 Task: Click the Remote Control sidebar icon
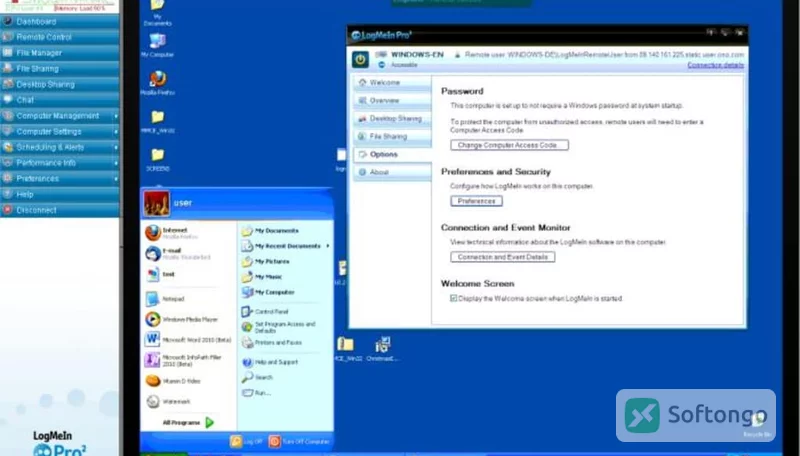(x=7, y=37)
